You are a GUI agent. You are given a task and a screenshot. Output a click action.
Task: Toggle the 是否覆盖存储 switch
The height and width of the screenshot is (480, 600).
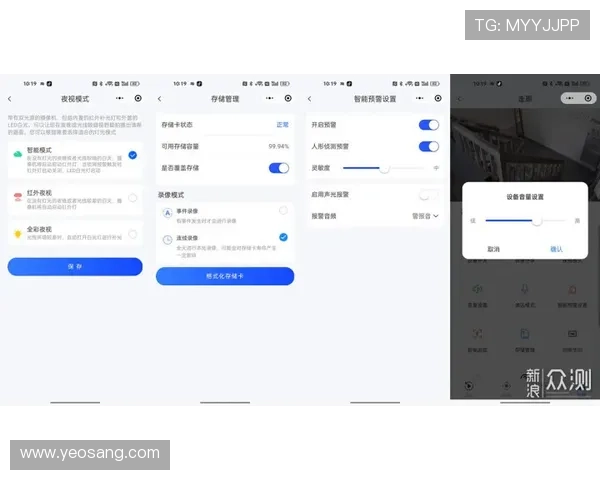pos(279,168)
